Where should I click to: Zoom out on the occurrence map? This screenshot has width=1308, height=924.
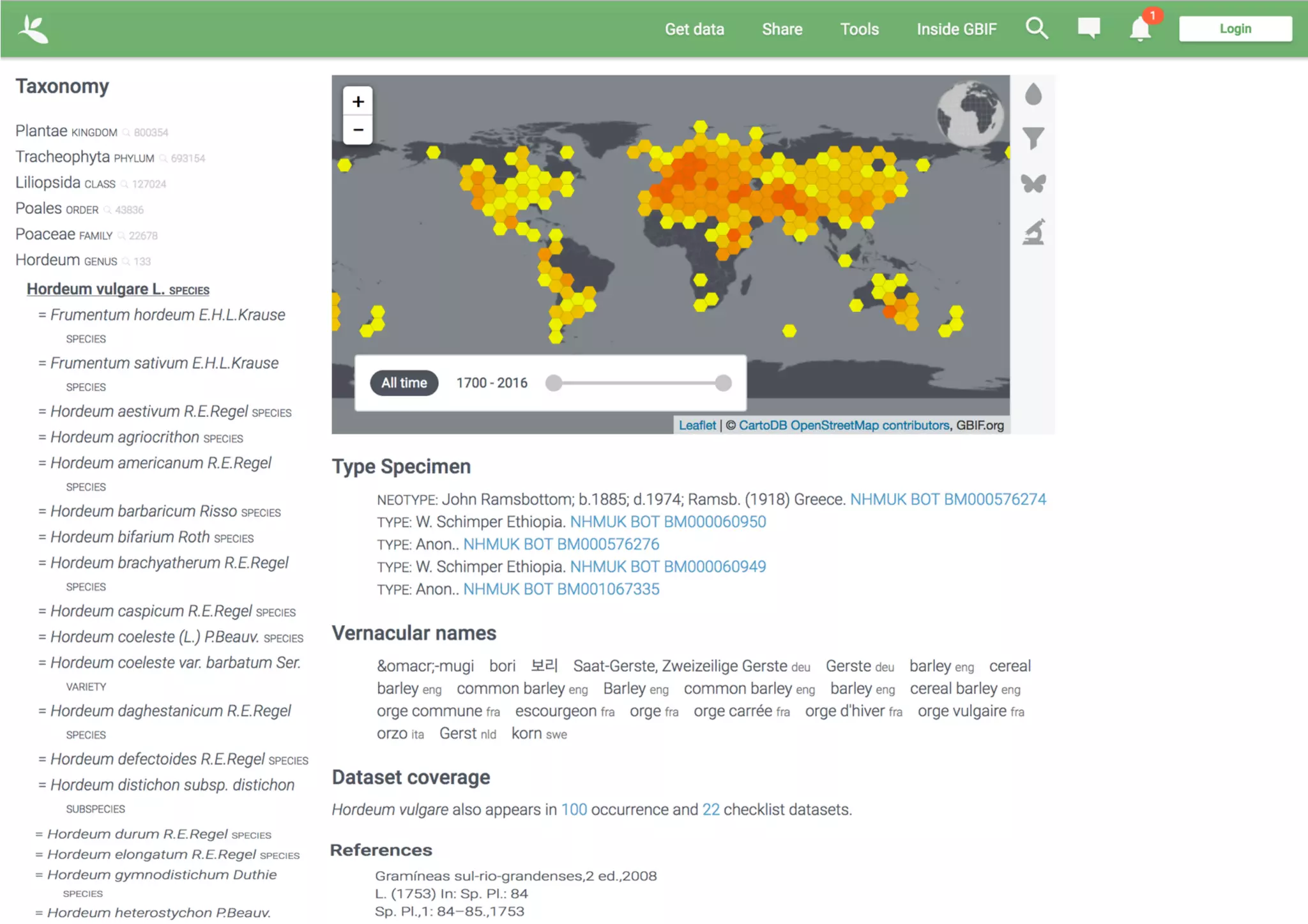point(358,130)
